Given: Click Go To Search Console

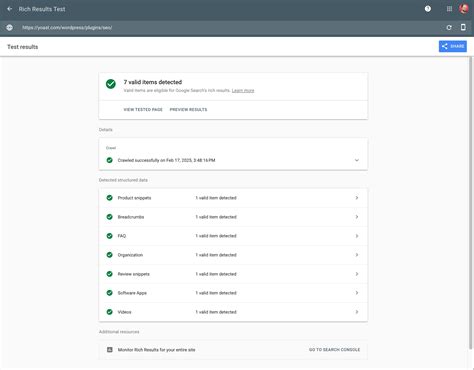Looking at the screenshot, I should pos(334,350).
